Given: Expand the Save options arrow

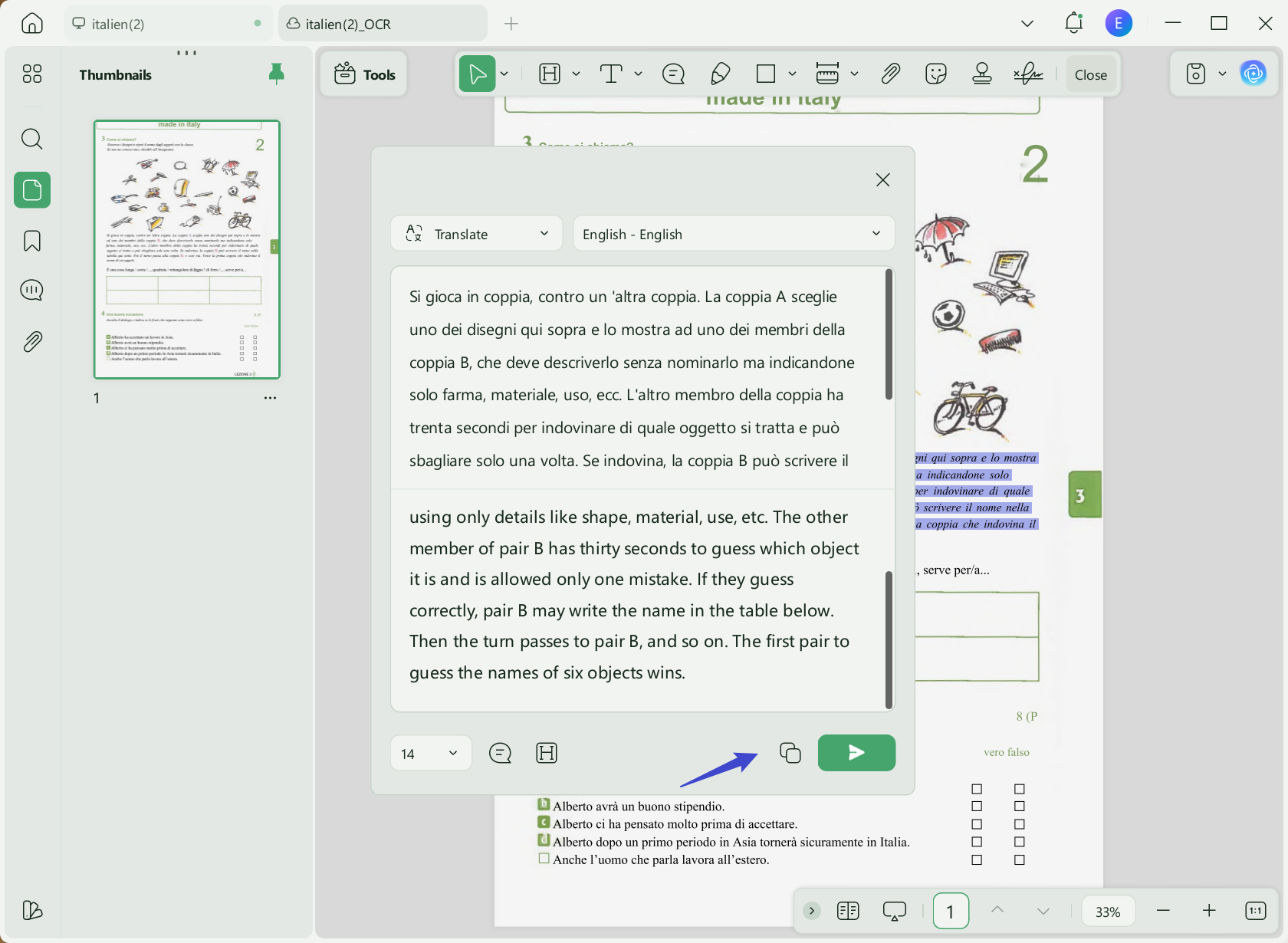Looking at the screenshot, I should pos(1222,74).
